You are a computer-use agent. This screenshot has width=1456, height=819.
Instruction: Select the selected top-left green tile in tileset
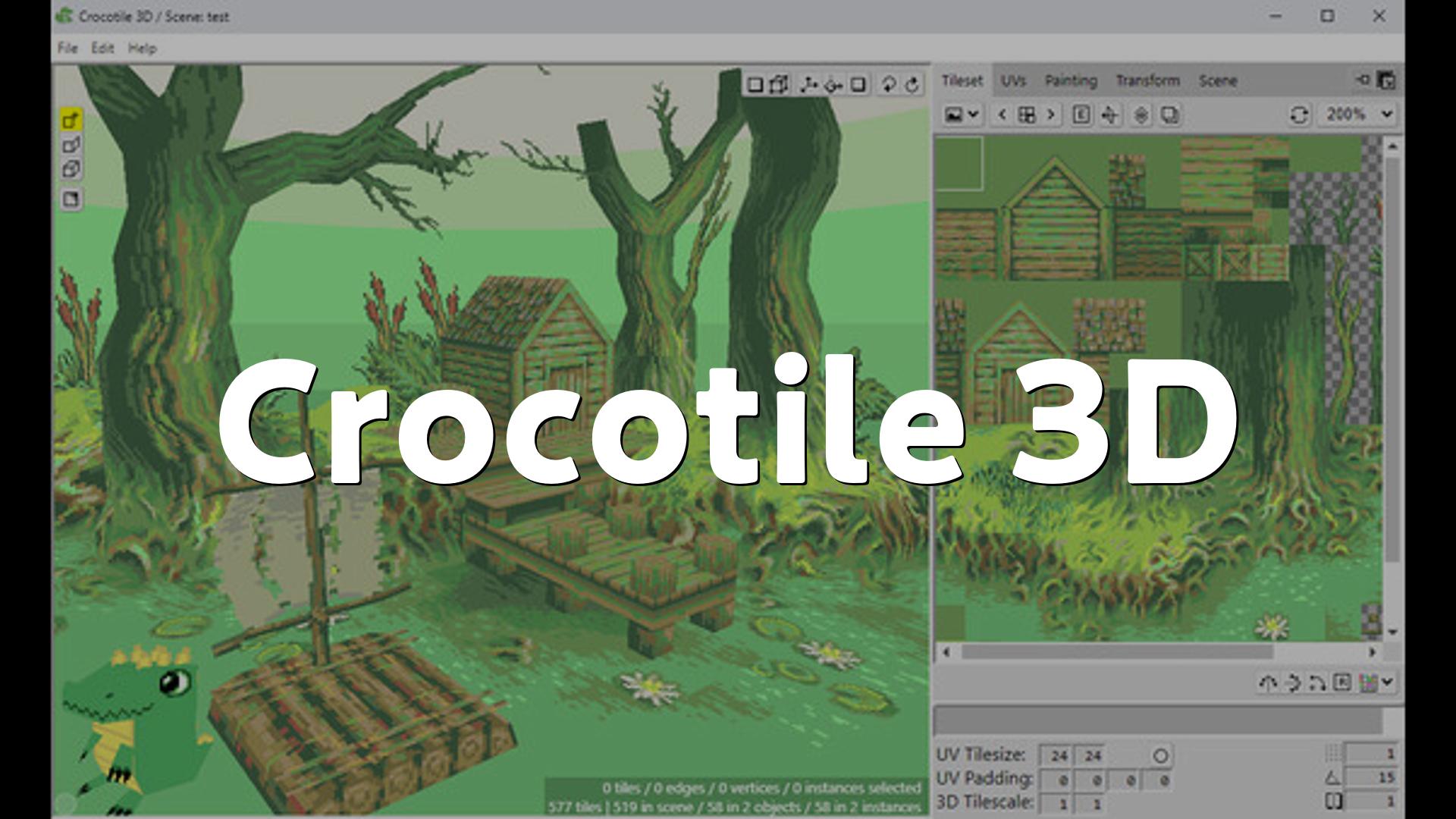point(959,163)
